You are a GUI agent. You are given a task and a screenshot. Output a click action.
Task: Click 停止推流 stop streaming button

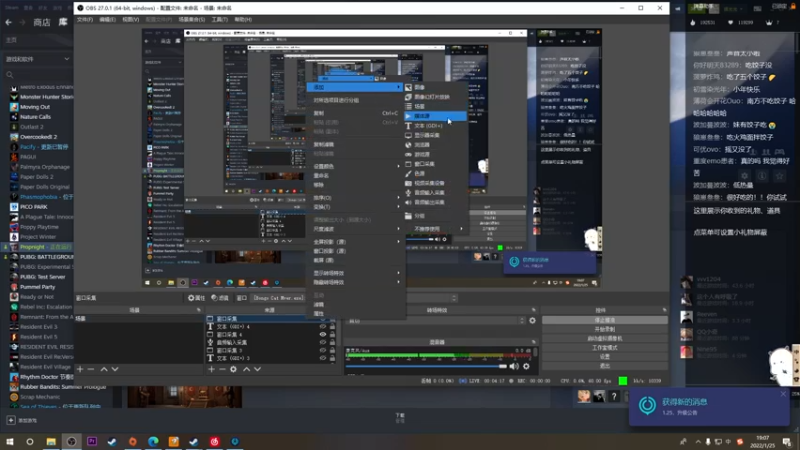(x=605, y=320)
